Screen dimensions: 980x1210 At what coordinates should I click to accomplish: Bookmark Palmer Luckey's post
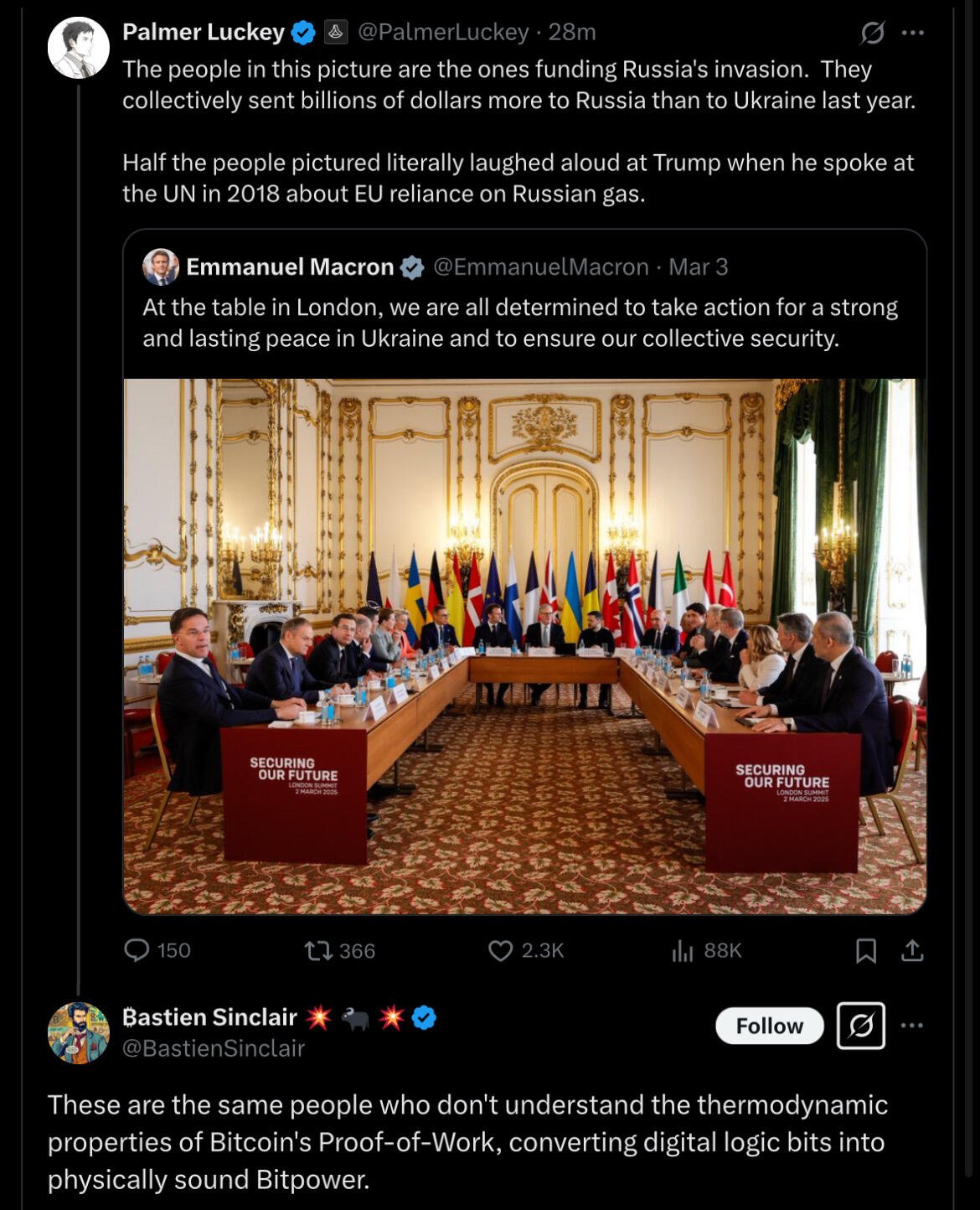tap(866, 950)
